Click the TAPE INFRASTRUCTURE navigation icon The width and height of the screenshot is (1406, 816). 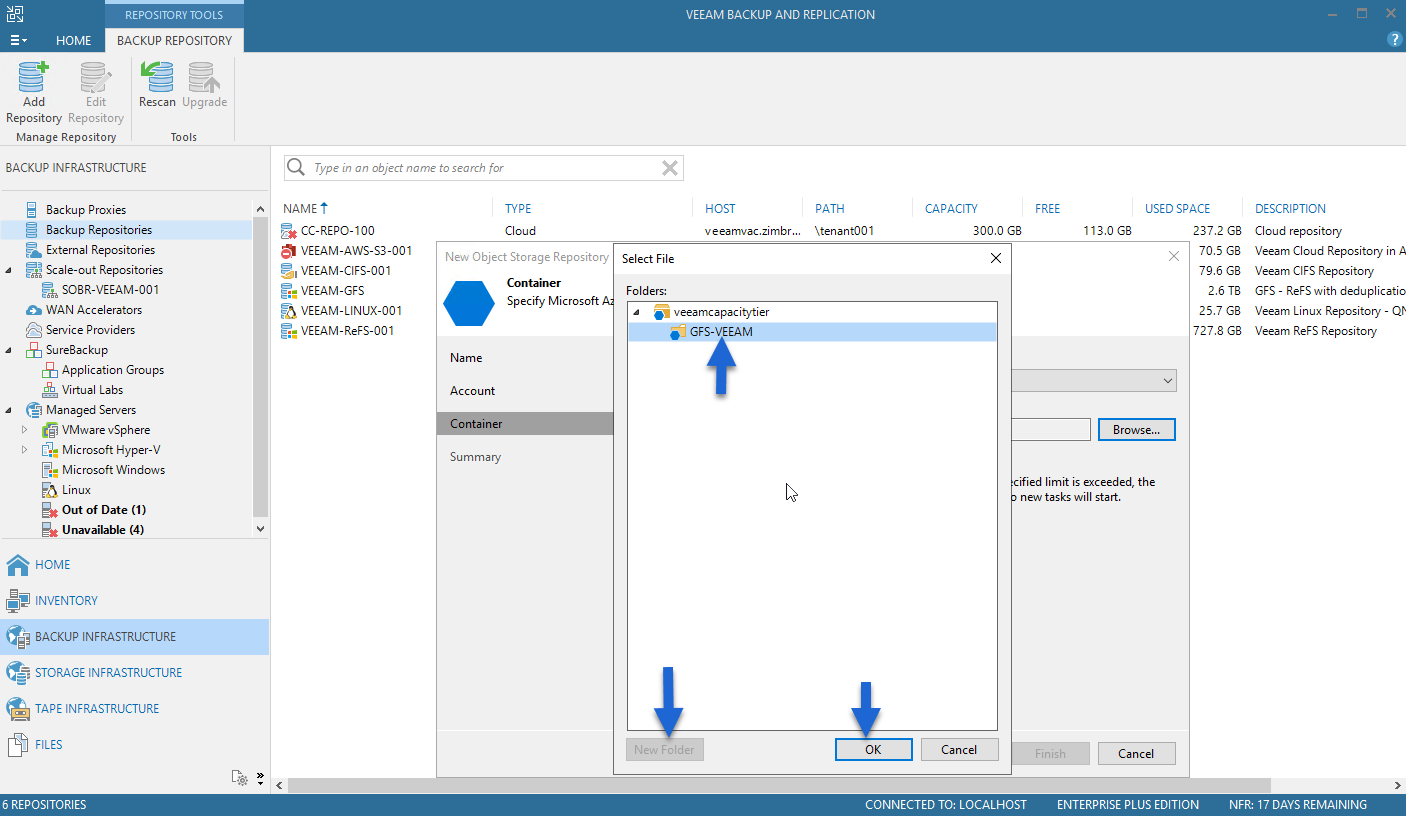click(x=18, y=709)
